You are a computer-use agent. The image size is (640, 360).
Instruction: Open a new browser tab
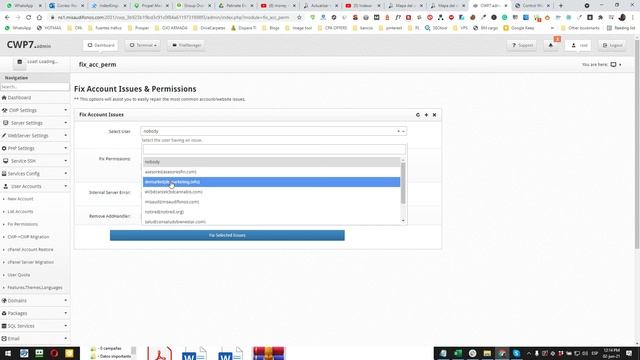coord(560,6)
